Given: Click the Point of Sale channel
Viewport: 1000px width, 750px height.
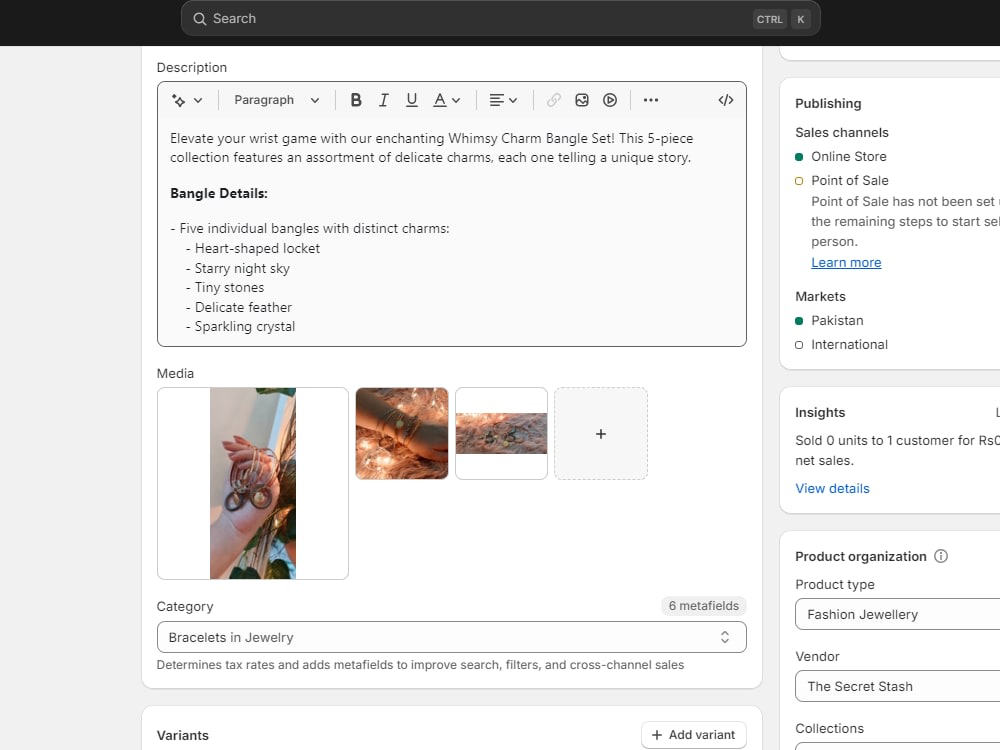Looking at the screenshot, I should click(849, 180).
